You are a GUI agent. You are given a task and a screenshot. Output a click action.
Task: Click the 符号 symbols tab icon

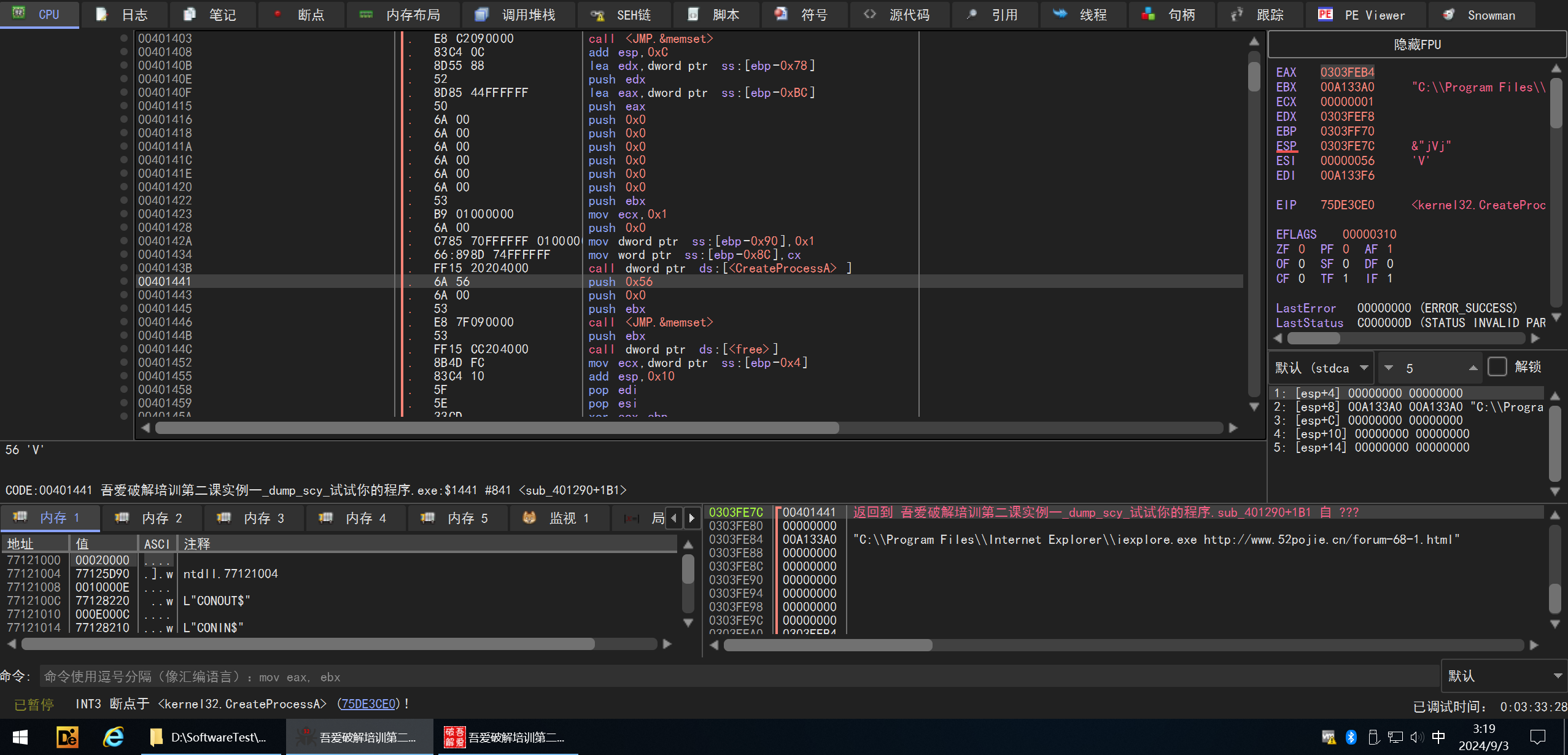(781, 14)
